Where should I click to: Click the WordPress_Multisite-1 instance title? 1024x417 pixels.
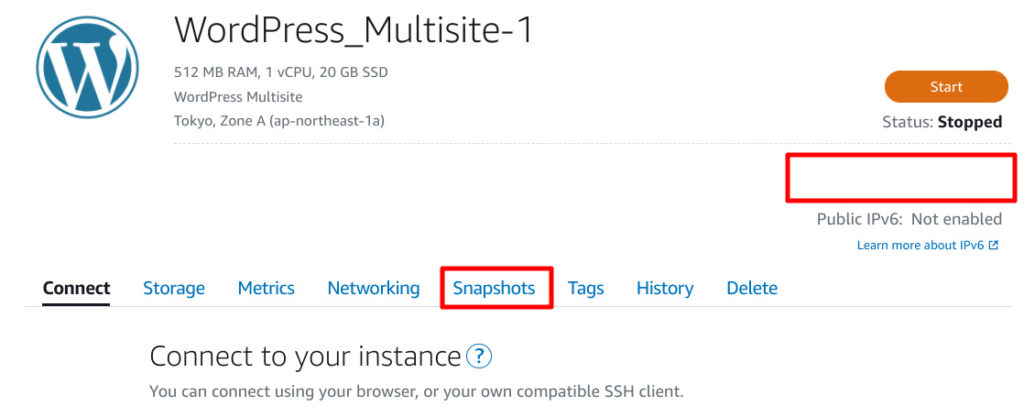pos(353,30)
